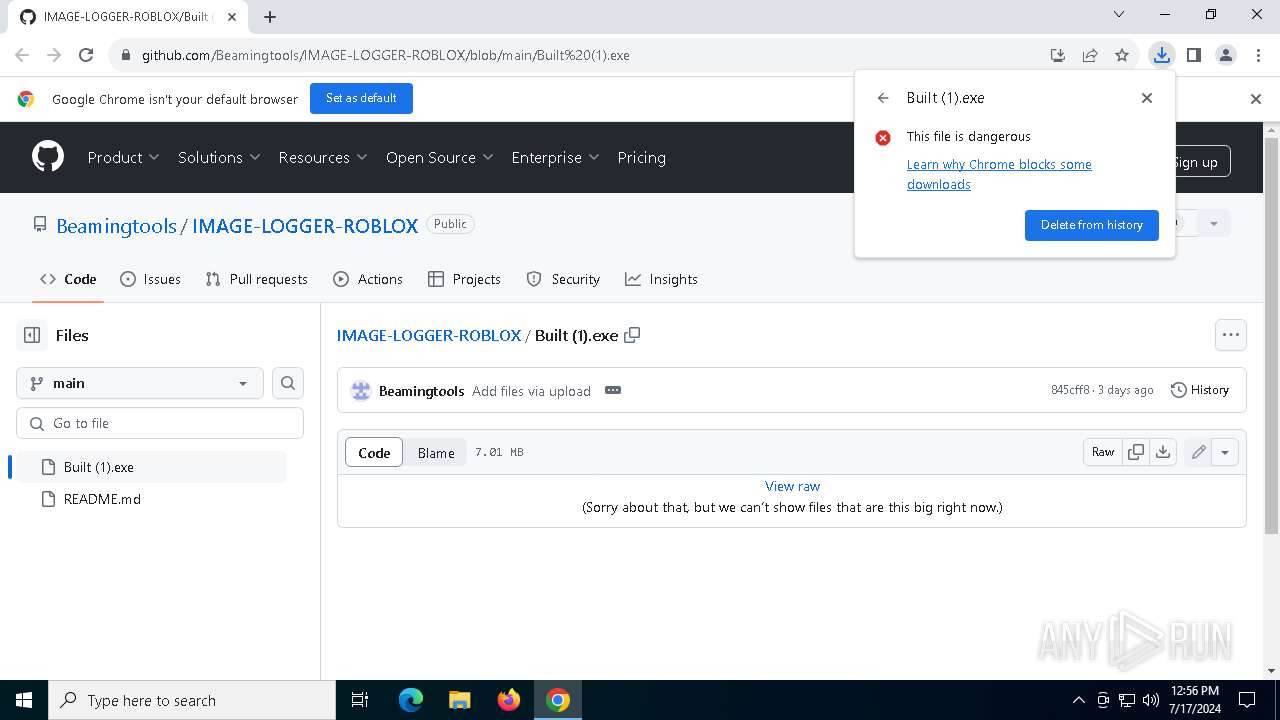1280x720 pixels.
Task: Open commit History link
Action: (x=1200, y=390)
